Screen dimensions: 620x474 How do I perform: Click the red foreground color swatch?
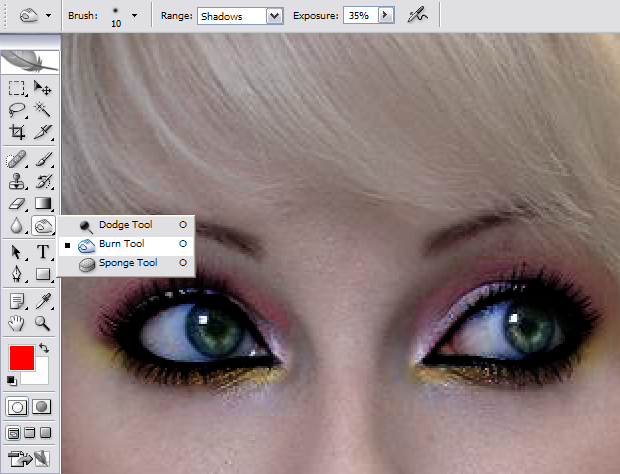click(x=22, y=358)
